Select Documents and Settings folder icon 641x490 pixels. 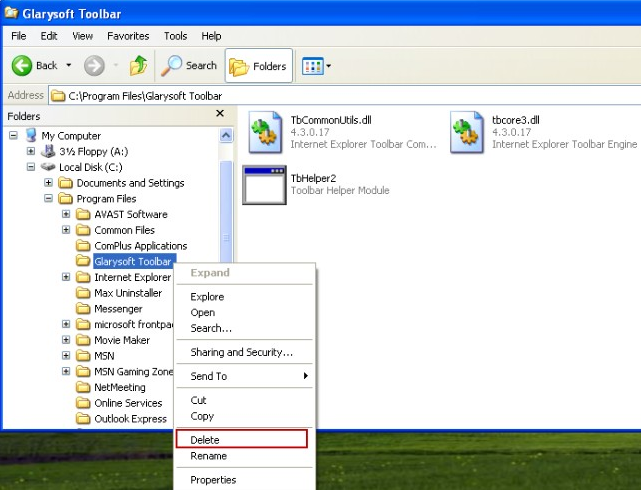coord(65,183)
